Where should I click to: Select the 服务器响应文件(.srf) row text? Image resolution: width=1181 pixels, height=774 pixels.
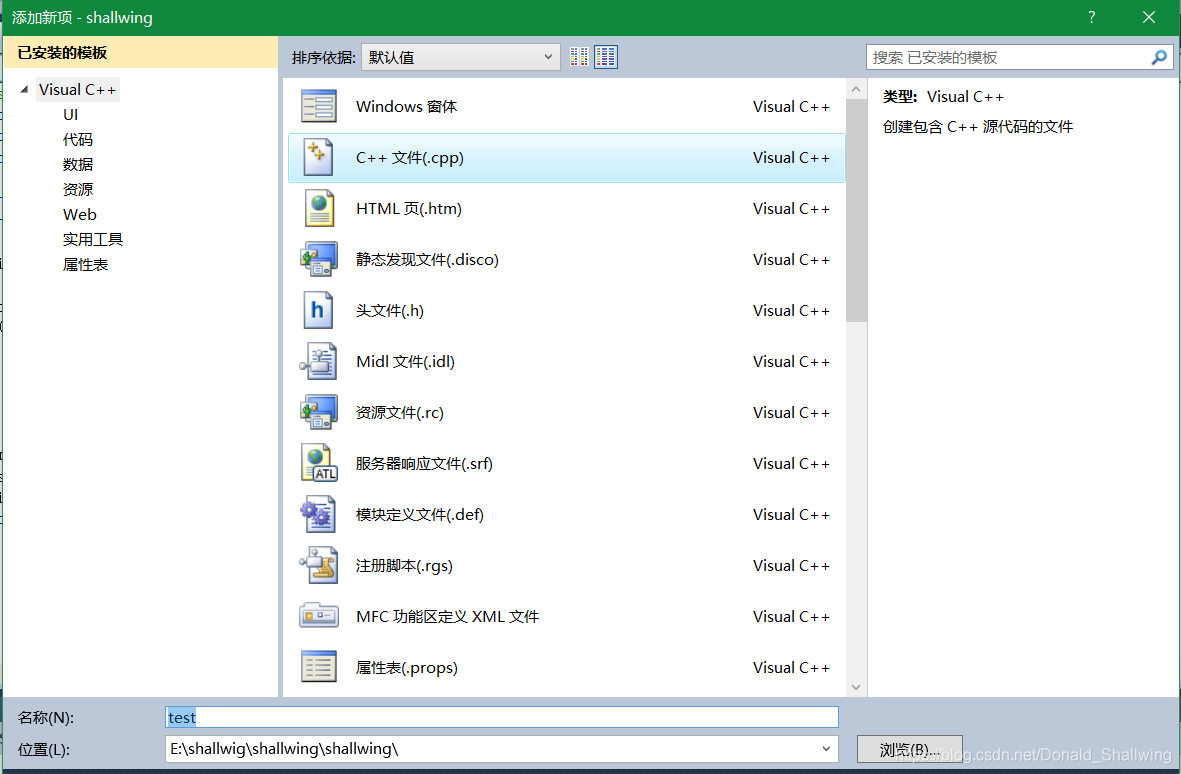(424, 464)
